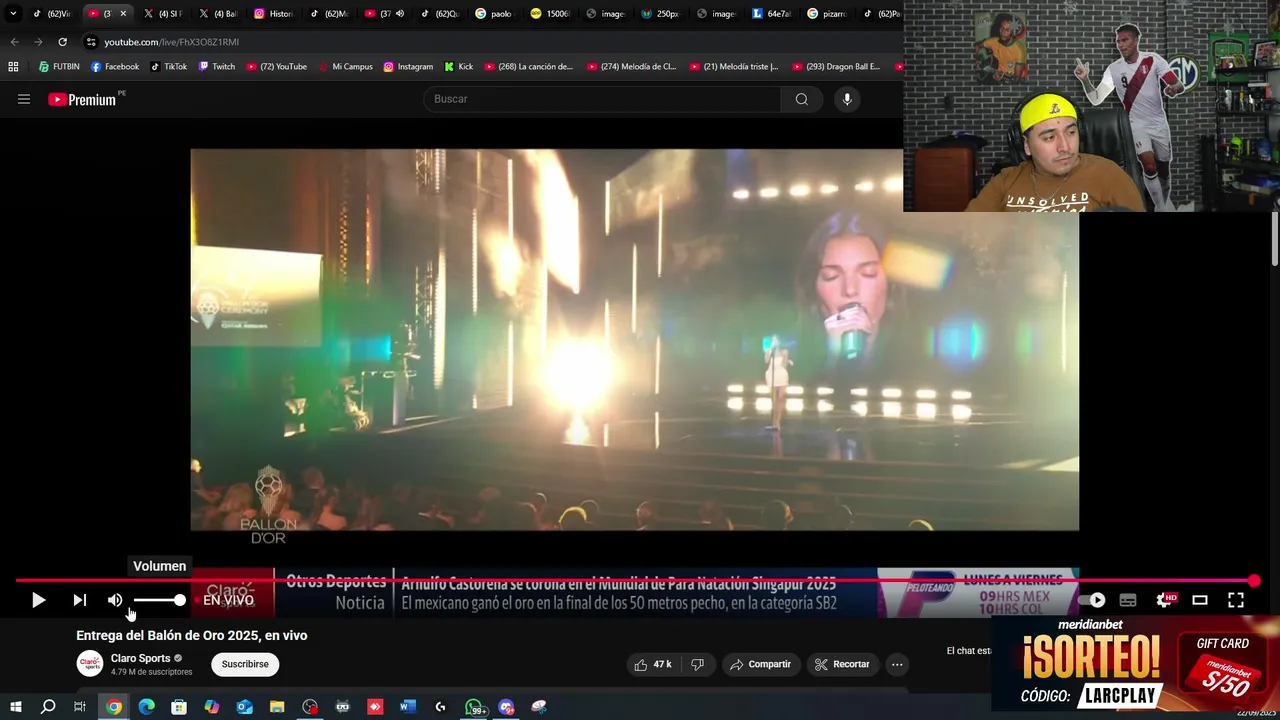The height and width of the screenshot is (720, 1280).
Task: Click the red live progress bar
Action: [x=635, y=580]
